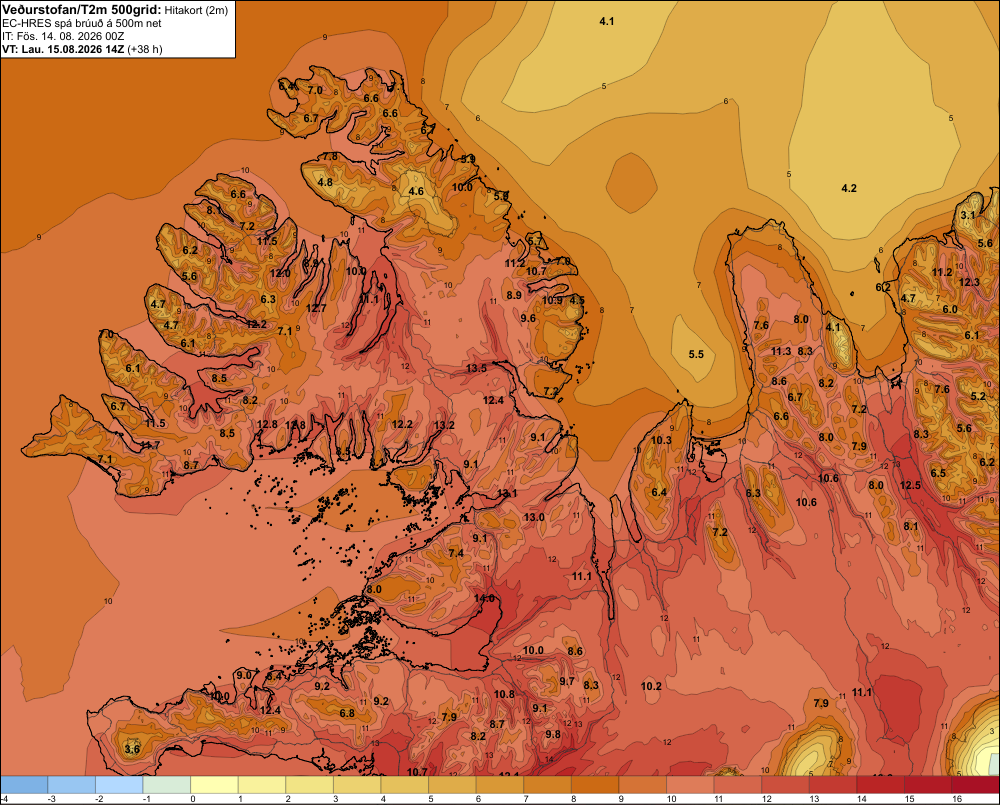Screen dimensions: 1000x805
Task: Select the 13.5 temperature reading
Action: pos(476,368)
